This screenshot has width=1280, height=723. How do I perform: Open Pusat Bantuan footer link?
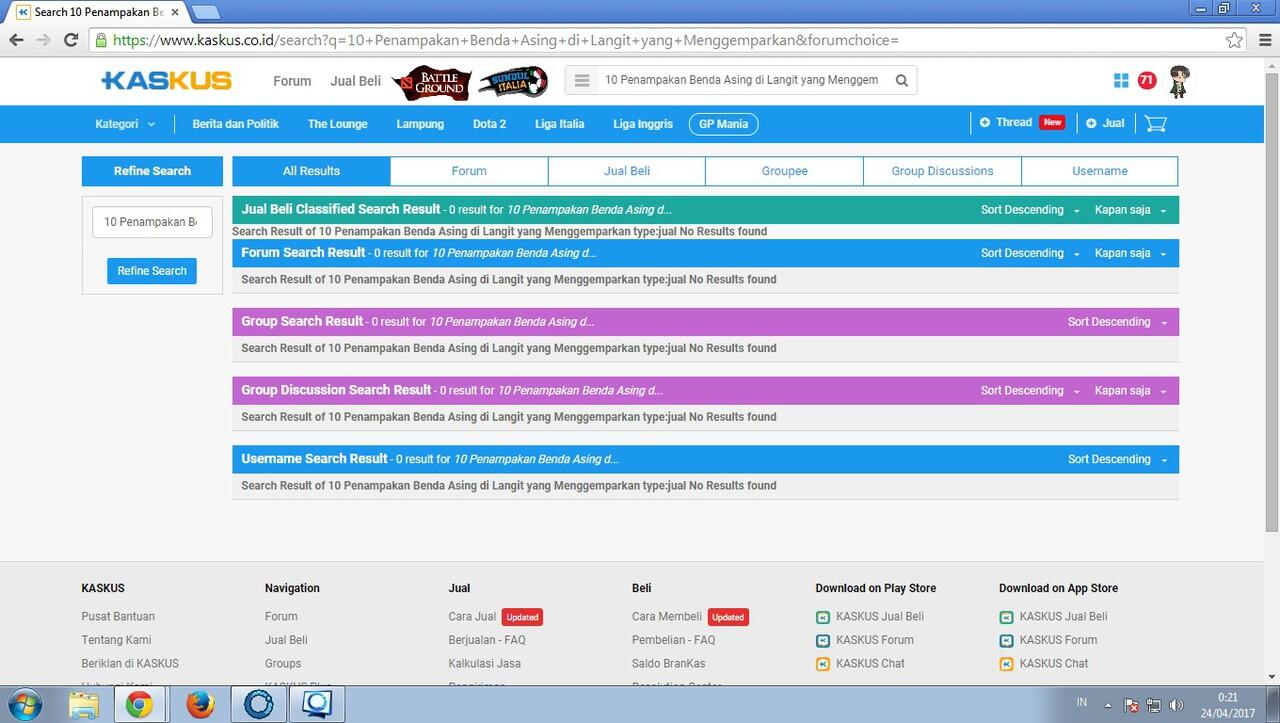[x=118, y=617]
